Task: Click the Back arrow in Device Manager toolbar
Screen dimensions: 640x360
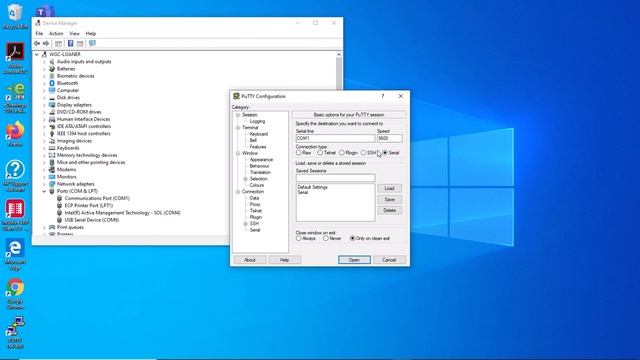Action: point(37,43)
